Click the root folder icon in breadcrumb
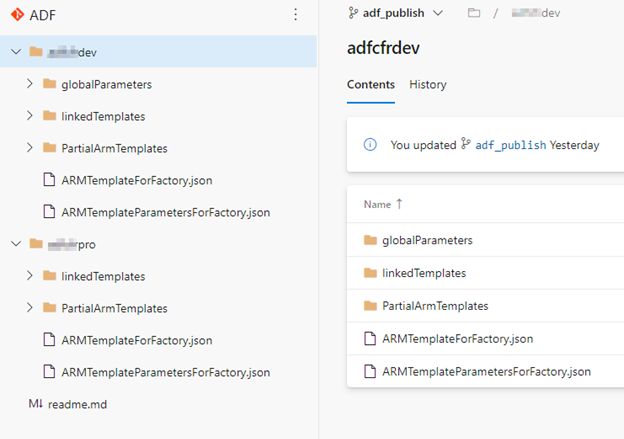The image size is (624, 439). click(474, 13)
